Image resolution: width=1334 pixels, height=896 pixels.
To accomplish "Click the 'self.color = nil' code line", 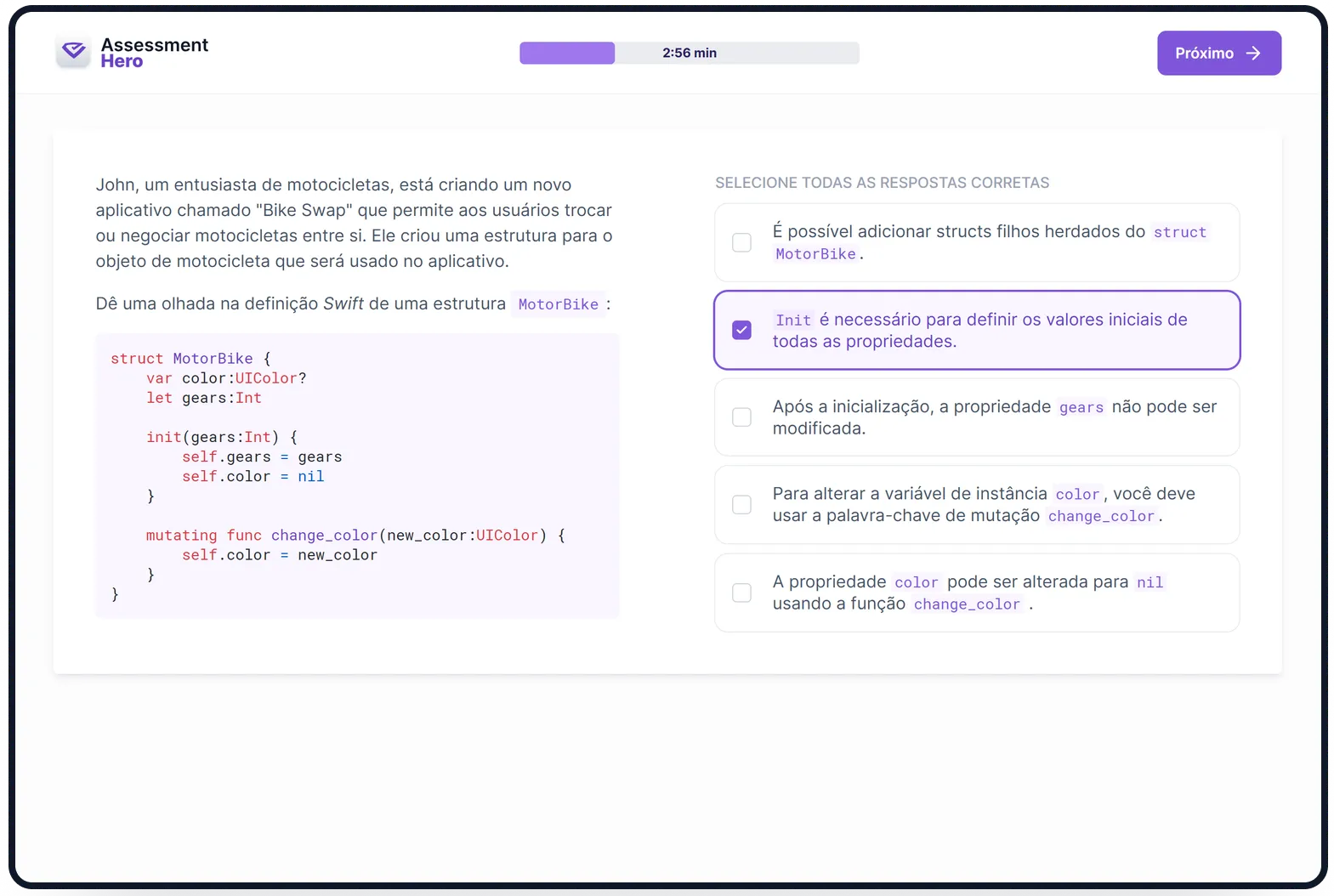I will (253, 476).
